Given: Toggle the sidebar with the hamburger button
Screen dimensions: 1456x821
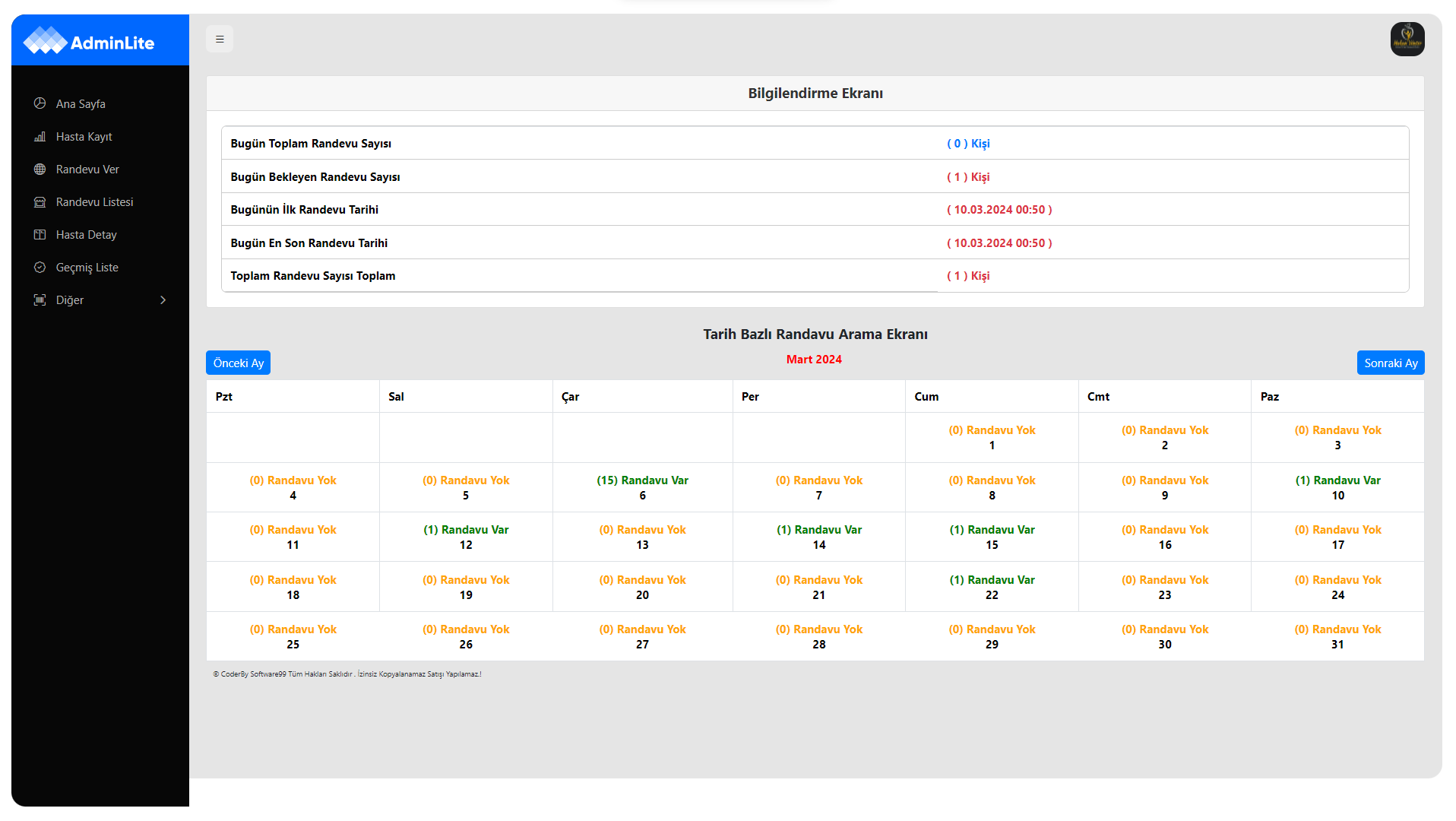Looking at the screenshot, I should coord(220,39).
